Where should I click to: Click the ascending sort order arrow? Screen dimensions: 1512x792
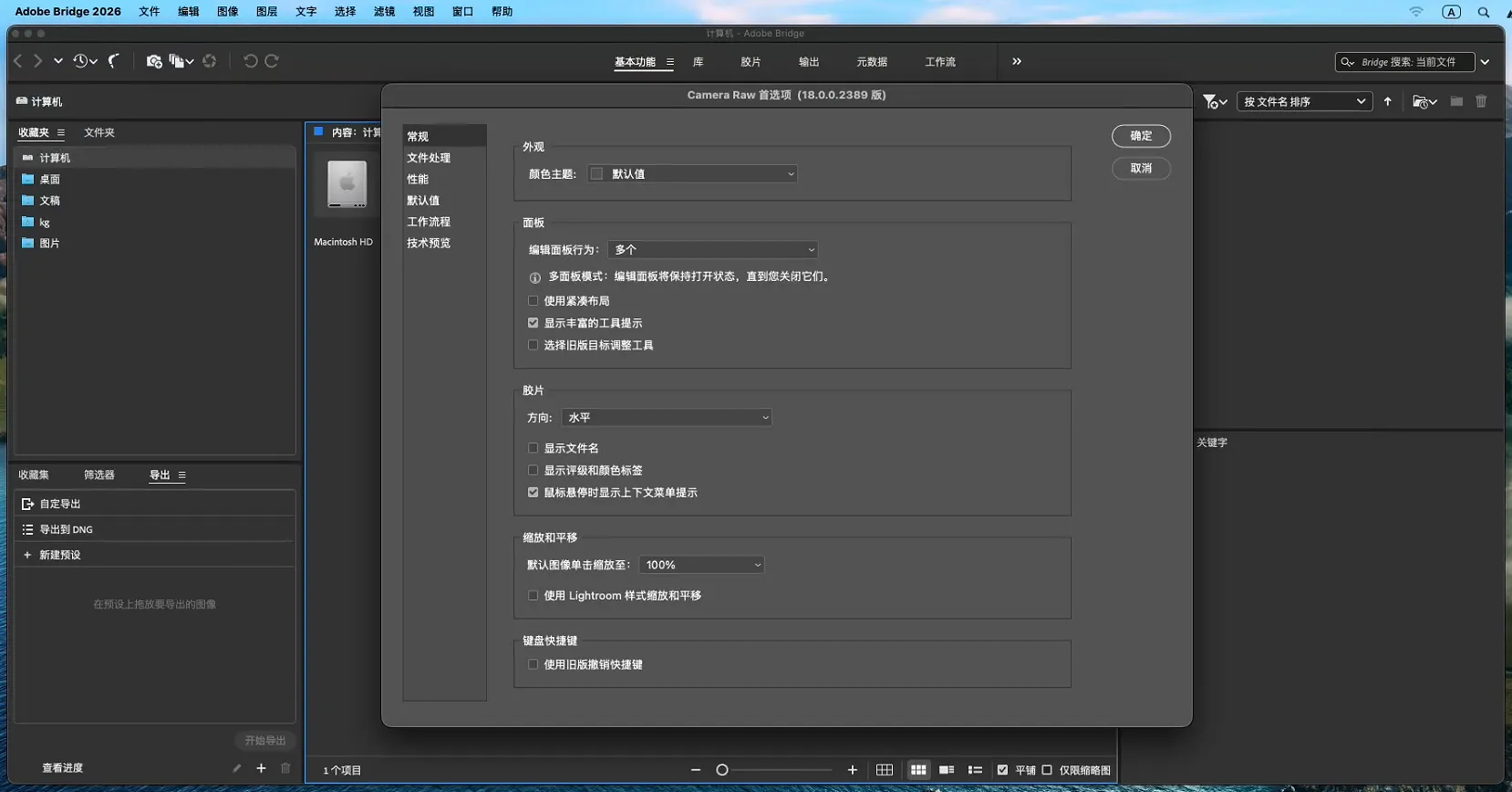pos(1388,101)
